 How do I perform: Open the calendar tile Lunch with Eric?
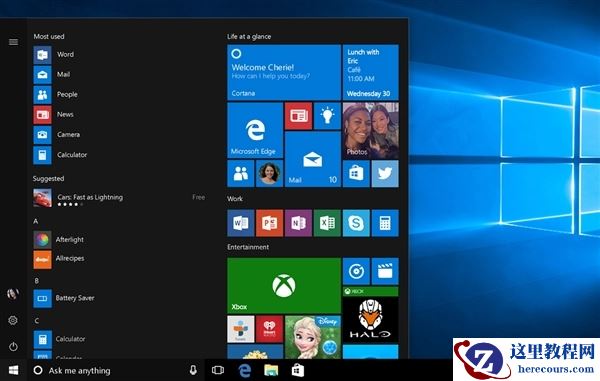(370, 72)
